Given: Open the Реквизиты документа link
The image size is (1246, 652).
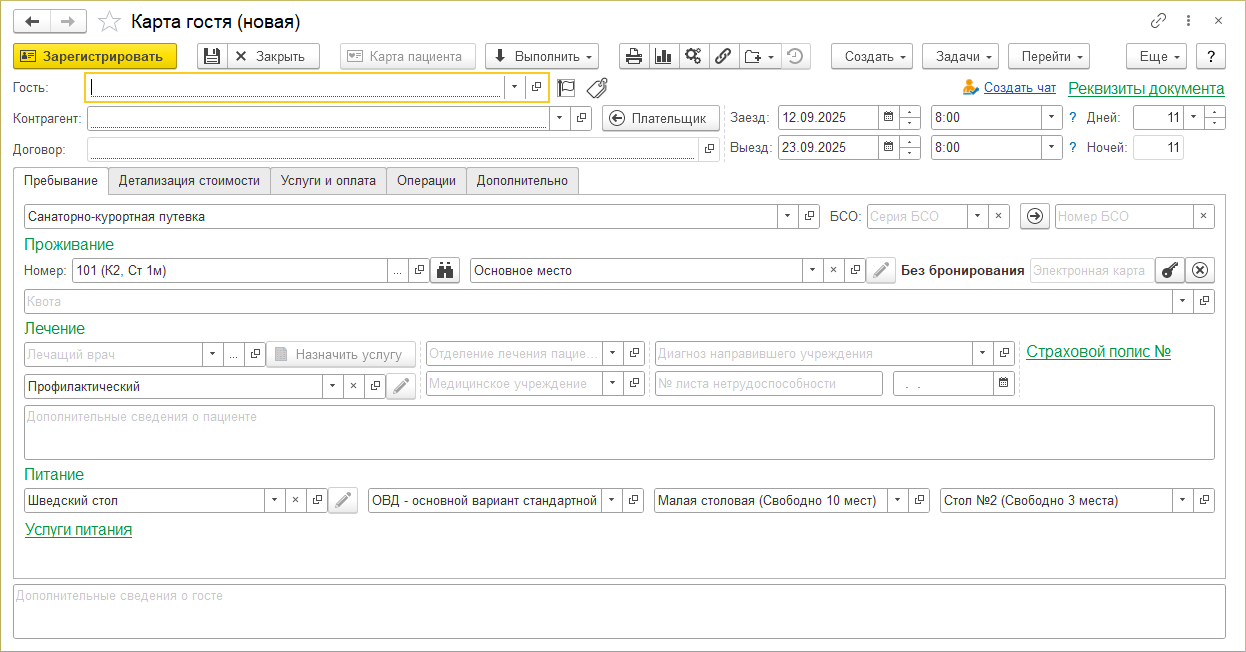Looking at the screenshot, I should pyautogui.click(x=1146, y=89).
